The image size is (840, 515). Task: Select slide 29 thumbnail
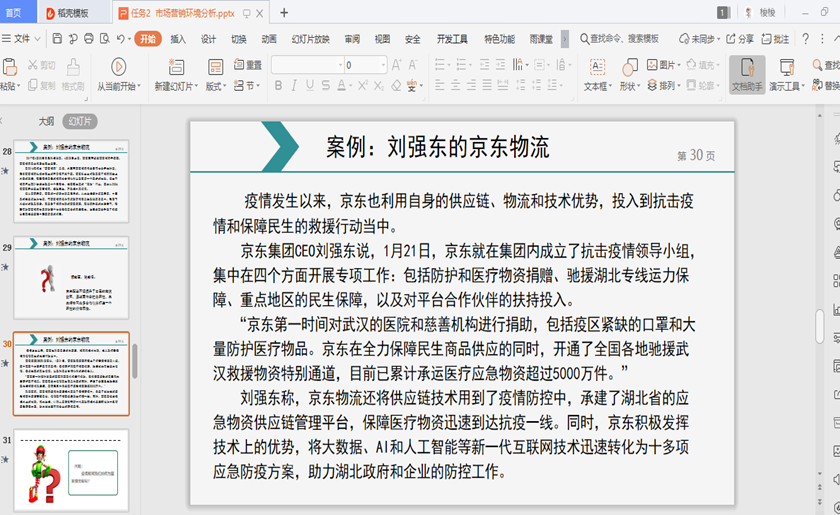pyautogui.click(x=71, y=277)
